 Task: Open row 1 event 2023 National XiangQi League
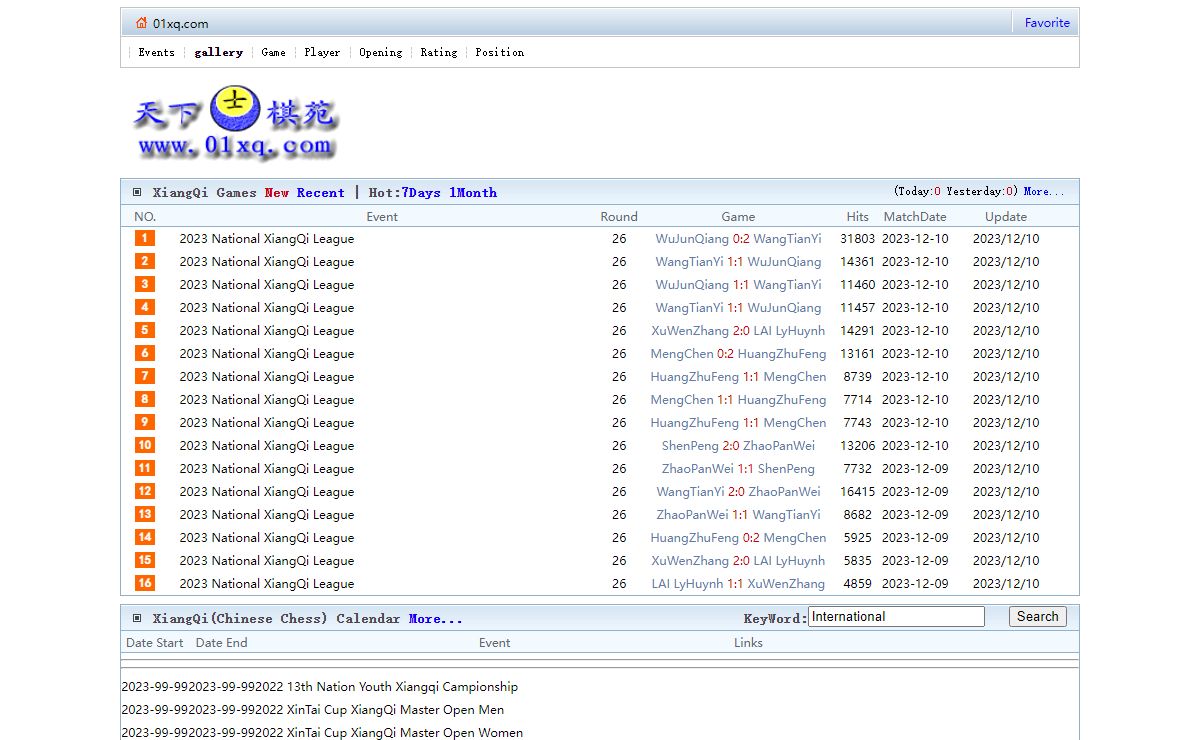click(267, 239)
